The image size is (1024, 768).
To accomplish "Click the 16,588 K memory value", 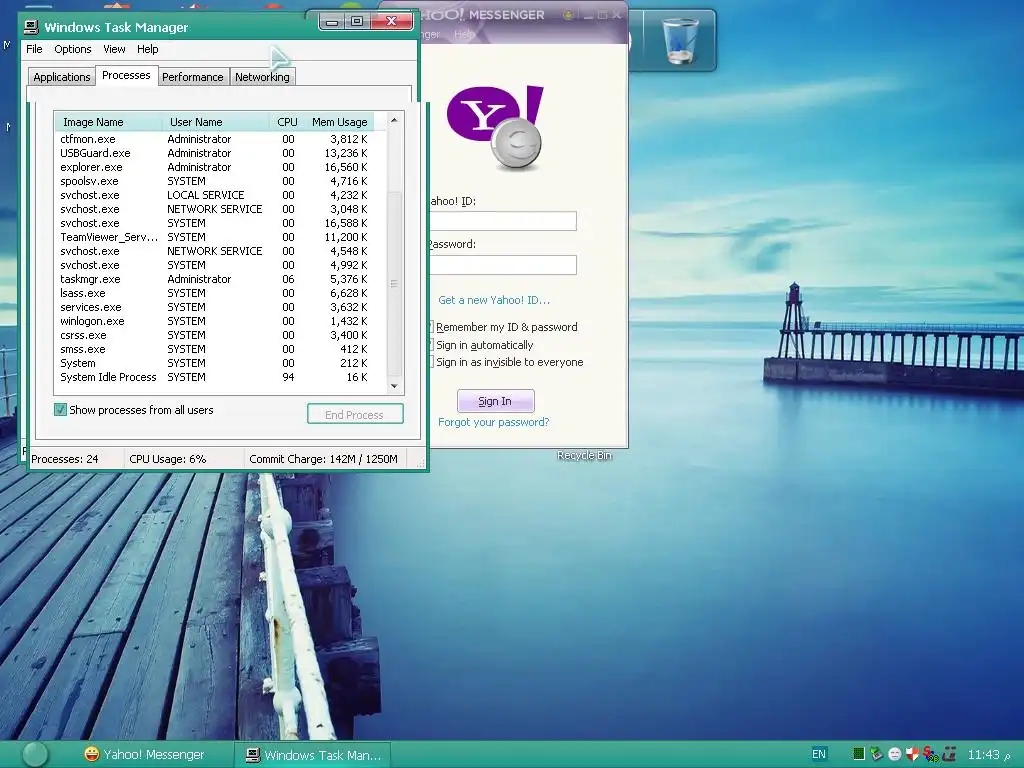I will (345, 223).
